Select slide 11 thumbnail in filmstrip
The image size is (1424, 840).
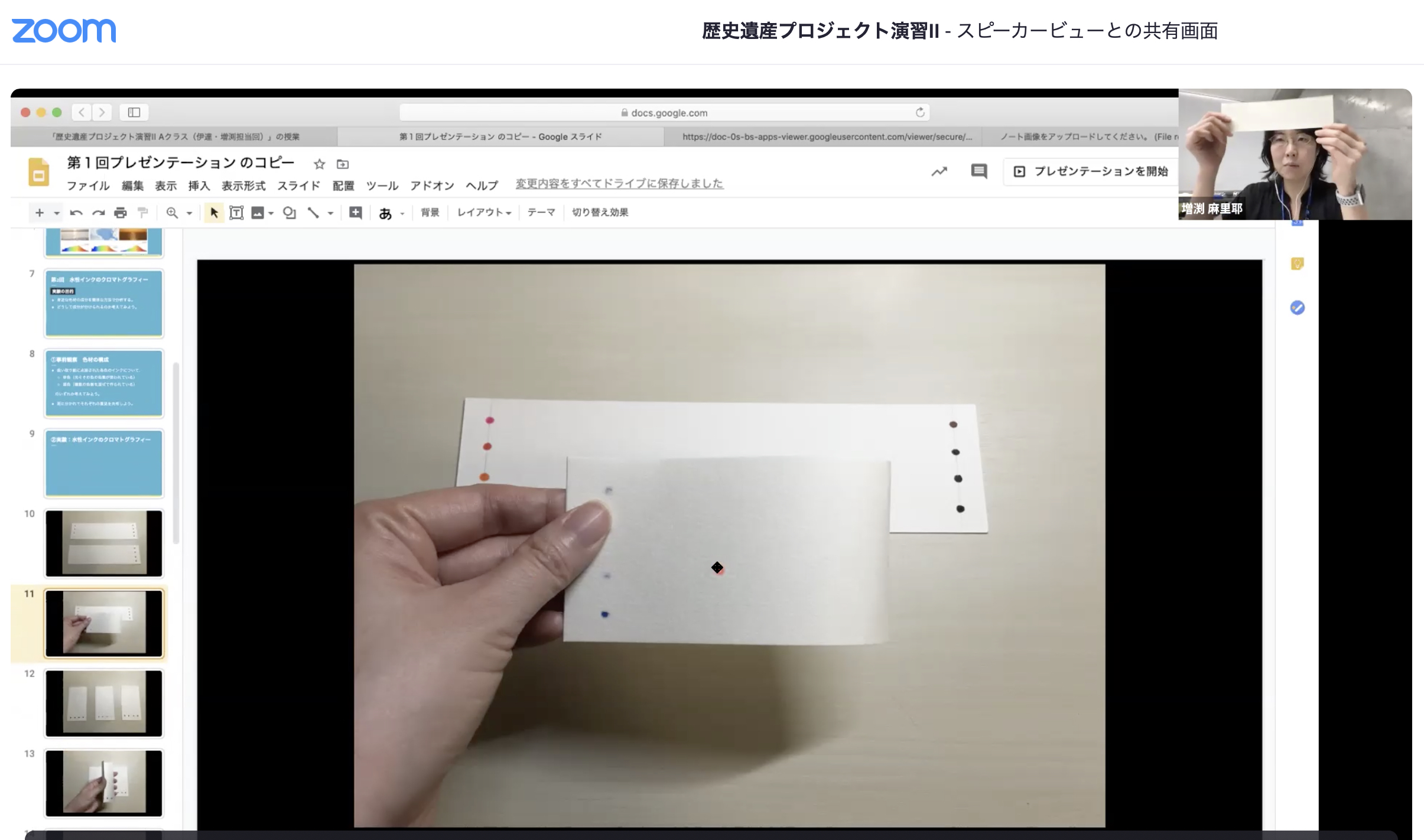click(104, 623)
